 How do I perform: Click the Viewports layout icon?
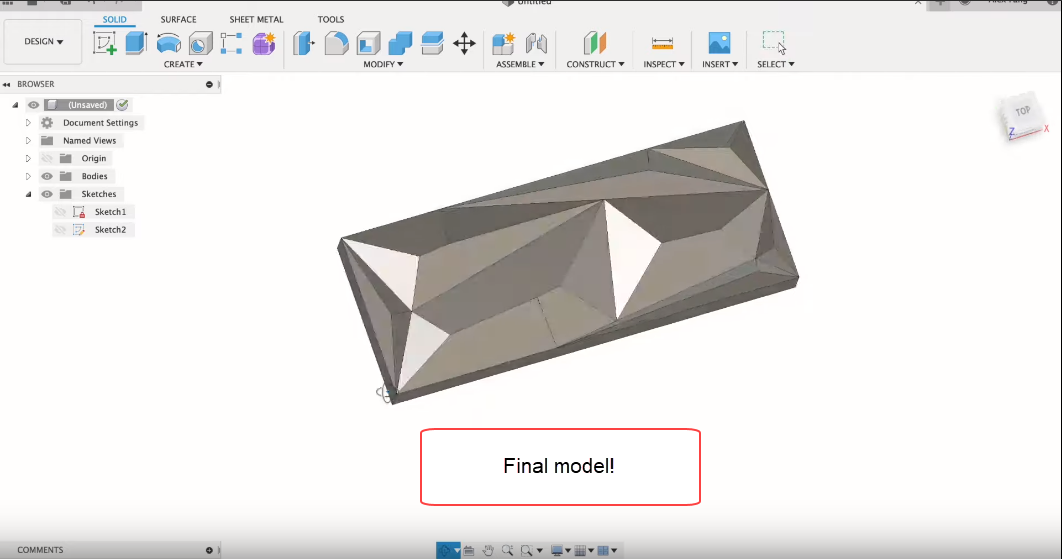coord(603,551)
